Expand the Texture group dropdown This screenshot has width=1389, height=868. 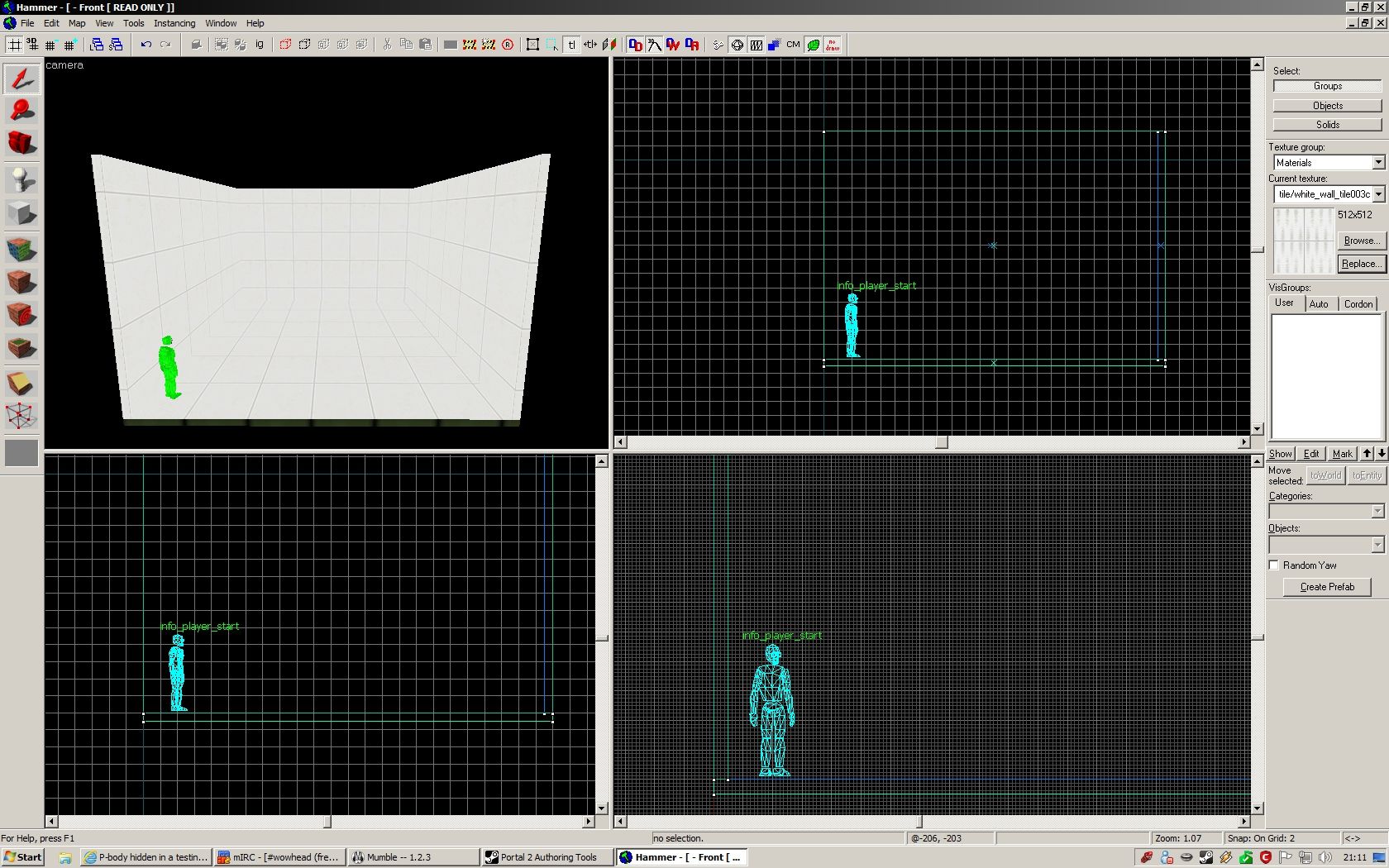tap(1378, 163)
